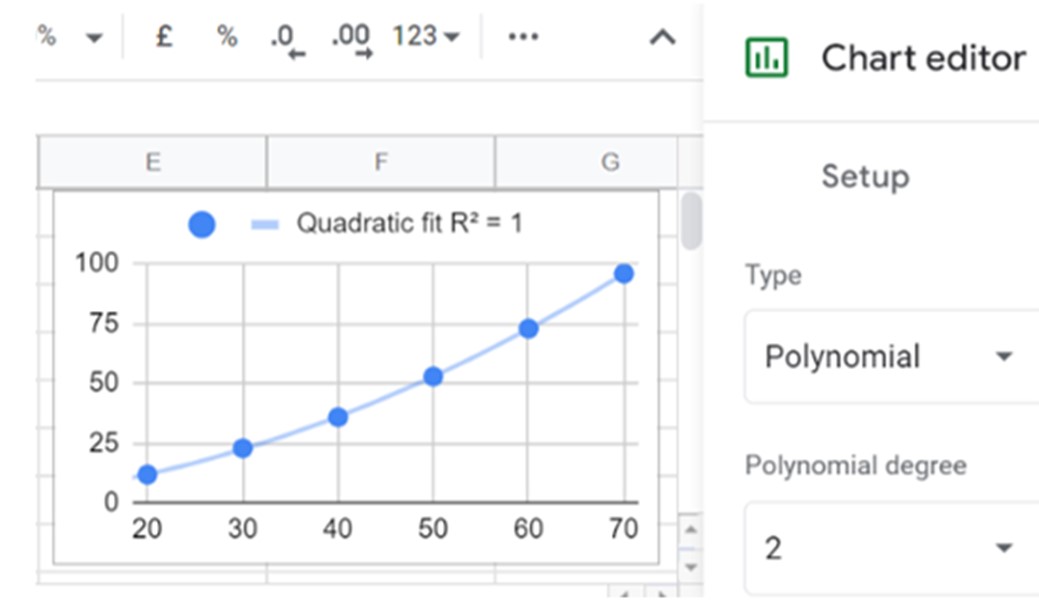Image resolution: width=1039 pixels, height=607 pixels.
Task: Click the blue series dot in legend
Action: pyautogui.click(x=201, y=225)
